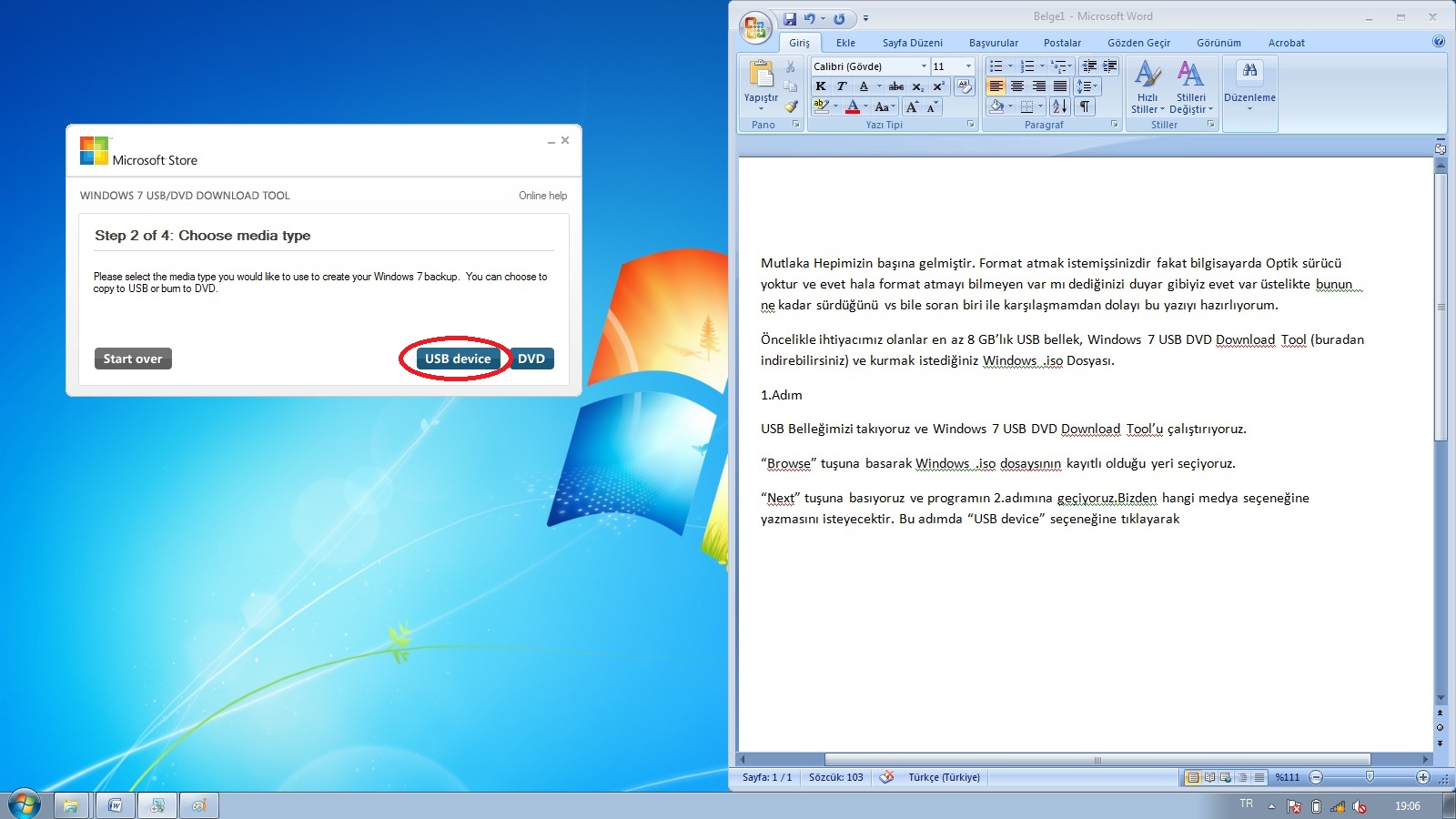The image size is (1456, 819).
Task: Open the Paragraf dialog launcher
Action: pyautogui.click(x=1114, y=125)
